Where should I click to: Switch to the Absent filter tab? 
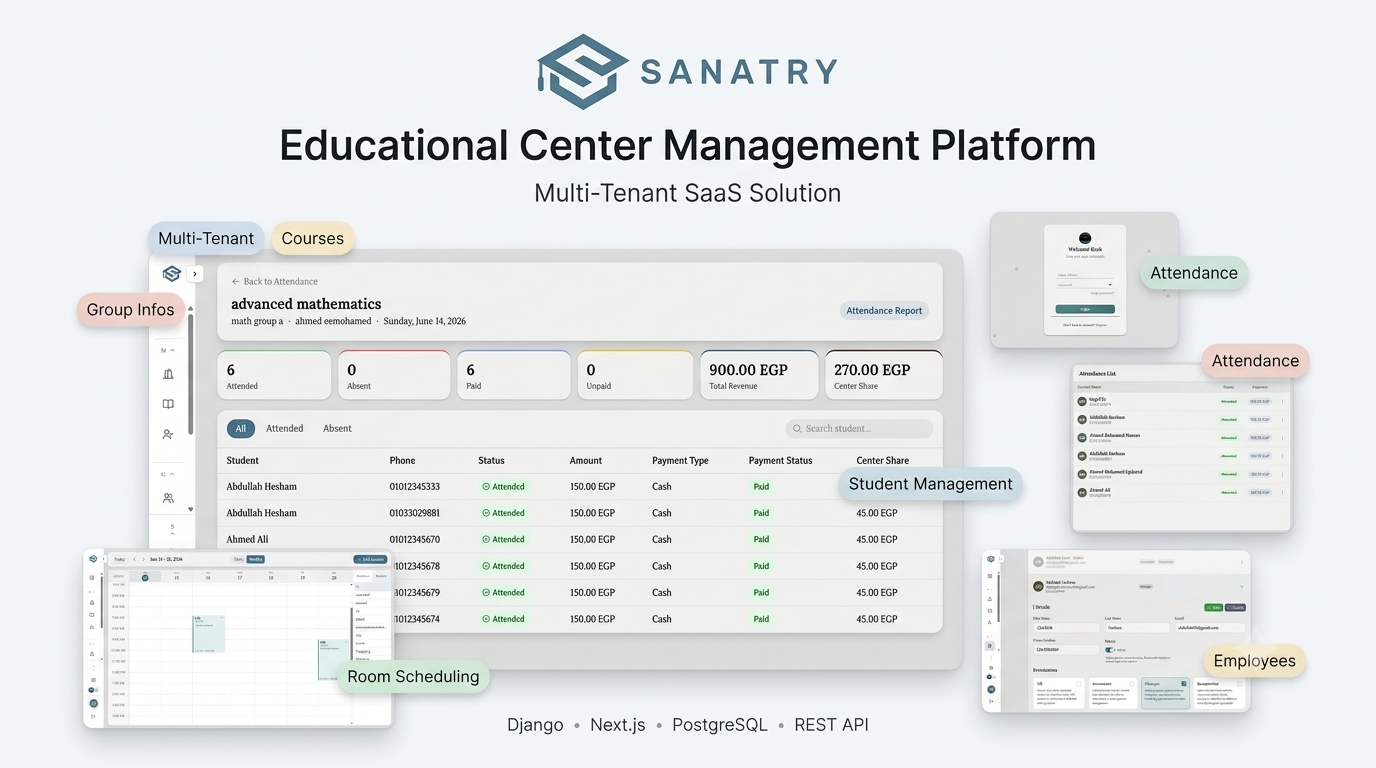coord(337,429)
